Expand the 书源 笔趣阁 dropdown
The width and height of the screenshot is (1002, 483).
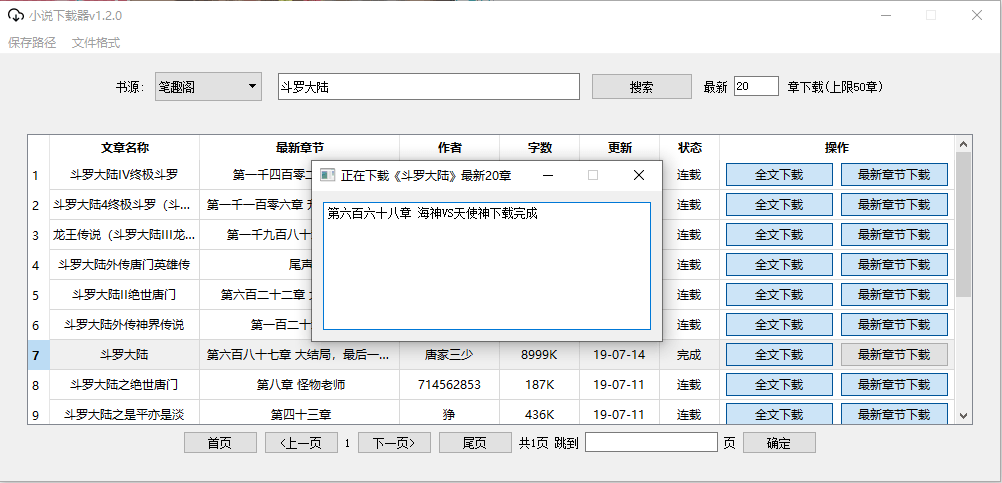(251, 87)
